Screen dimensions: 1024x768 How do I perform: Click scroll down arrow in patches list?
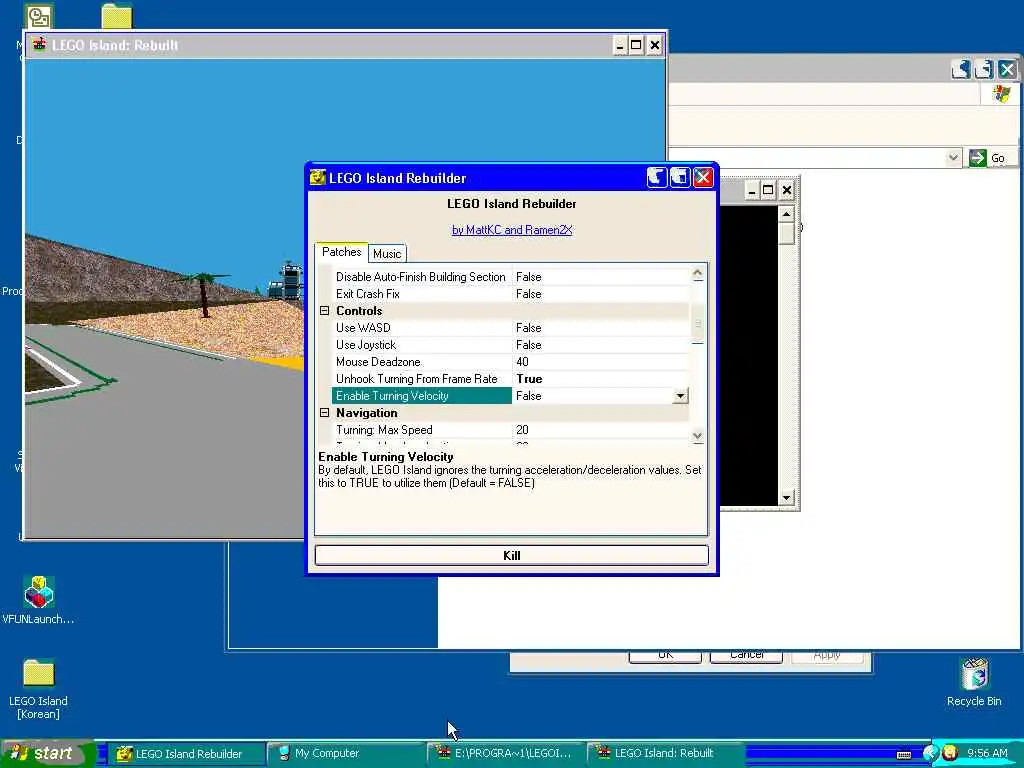pos(697,436)
